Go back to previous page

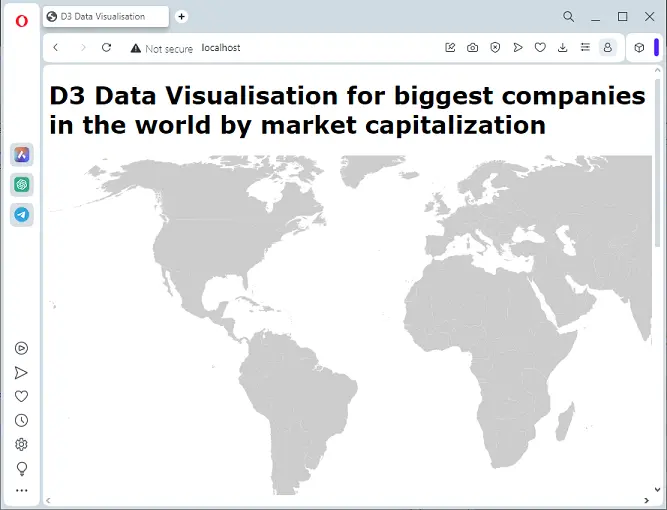[56, 47]
